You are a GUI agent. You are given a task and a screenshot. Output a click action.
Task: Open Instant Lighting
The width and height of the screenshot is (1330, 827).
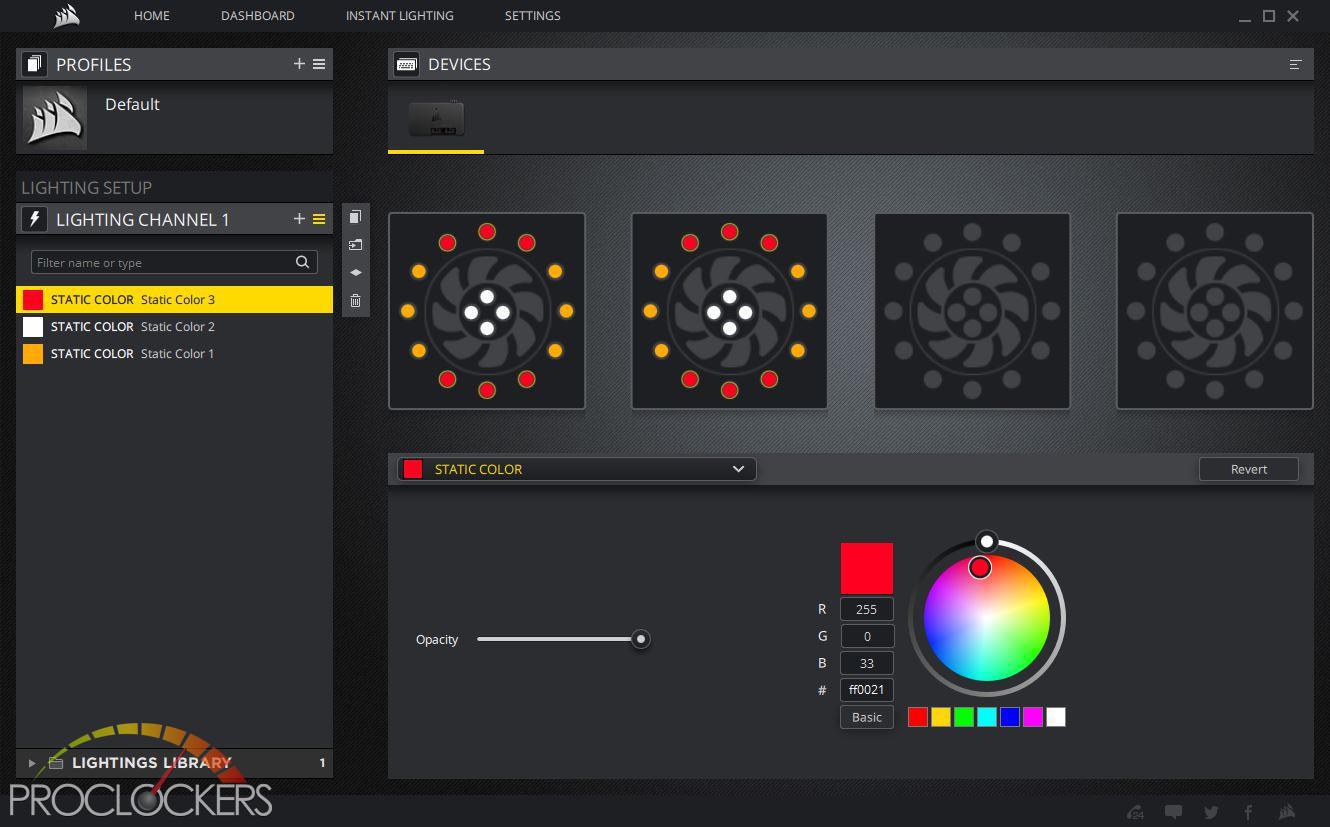[x=400, y=15]
